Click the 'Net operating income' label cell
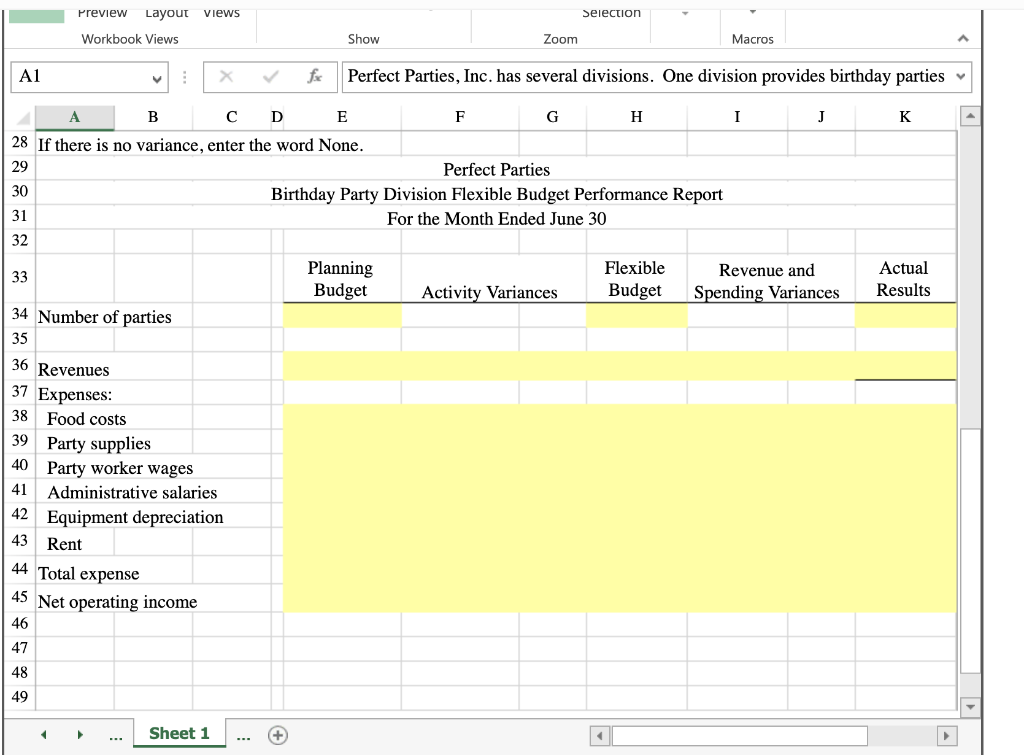The height and width of the screenshot is (755, 1024). [118, 602]
